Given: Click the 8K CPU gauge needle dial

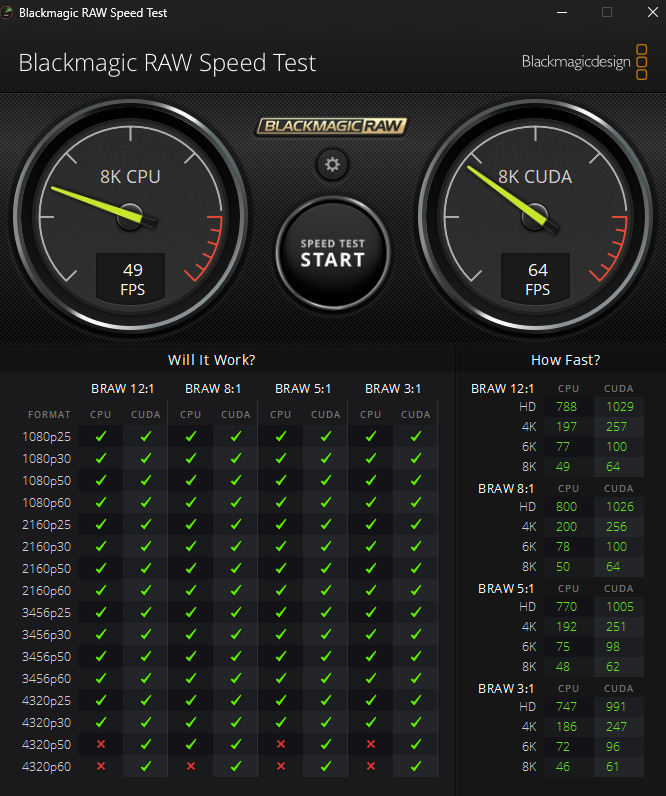Looking at the screenshot, I should tap(130, 217).
